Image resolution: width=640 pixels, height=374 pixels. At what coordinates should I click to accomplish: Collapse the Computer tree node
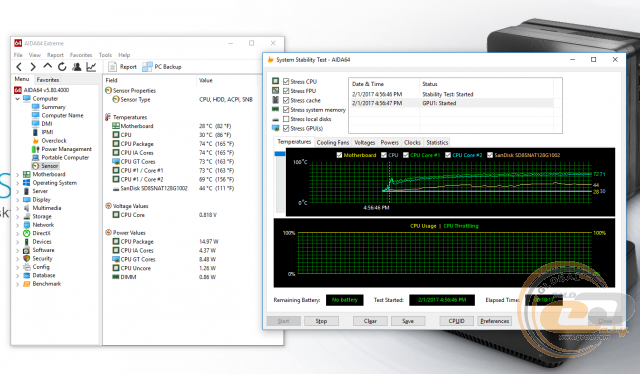coord(18,99)
